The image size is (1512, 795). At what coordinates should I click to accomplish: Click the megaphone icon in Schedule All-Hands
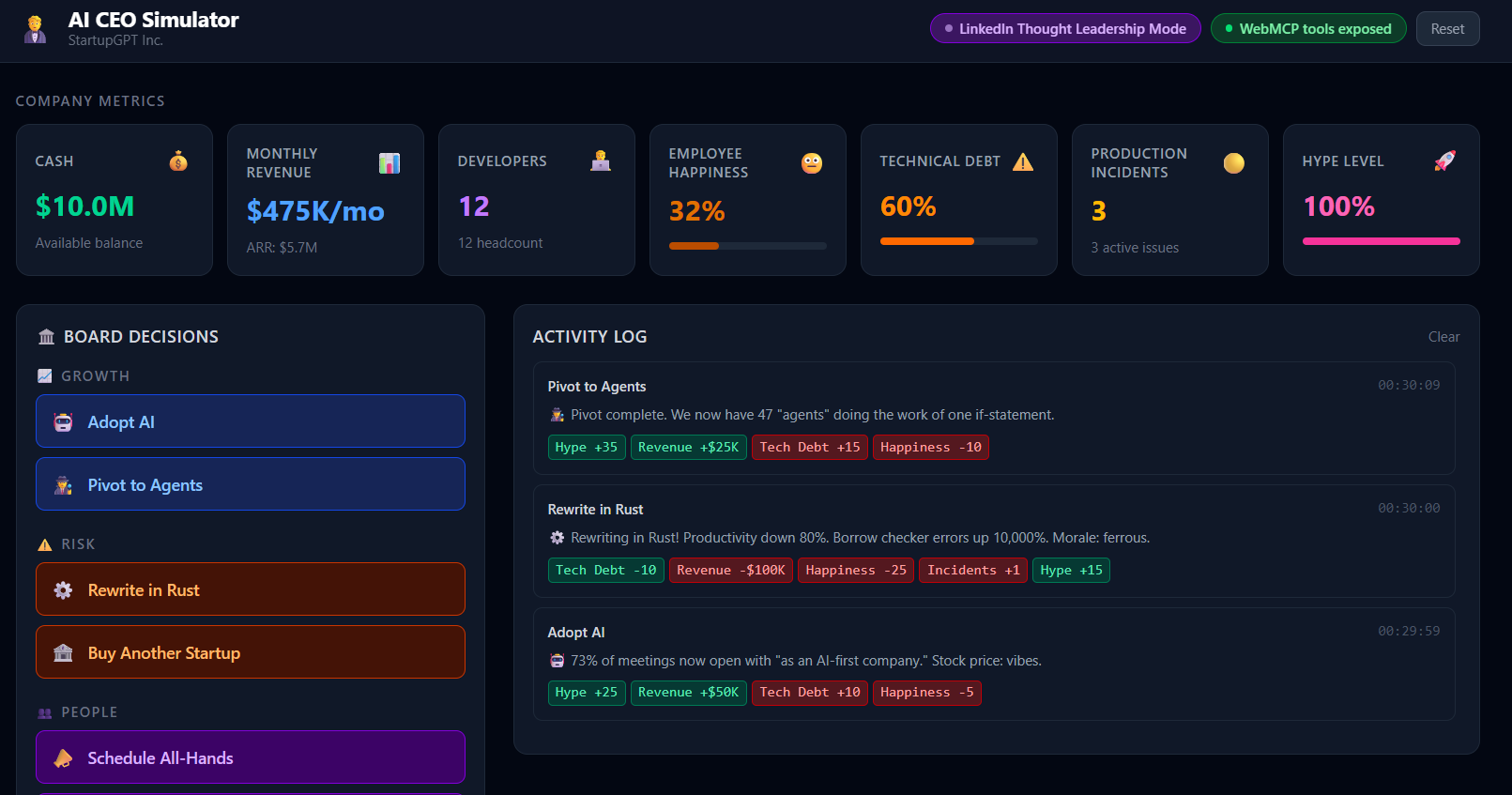pyautogui.click(x=63, y=758)
